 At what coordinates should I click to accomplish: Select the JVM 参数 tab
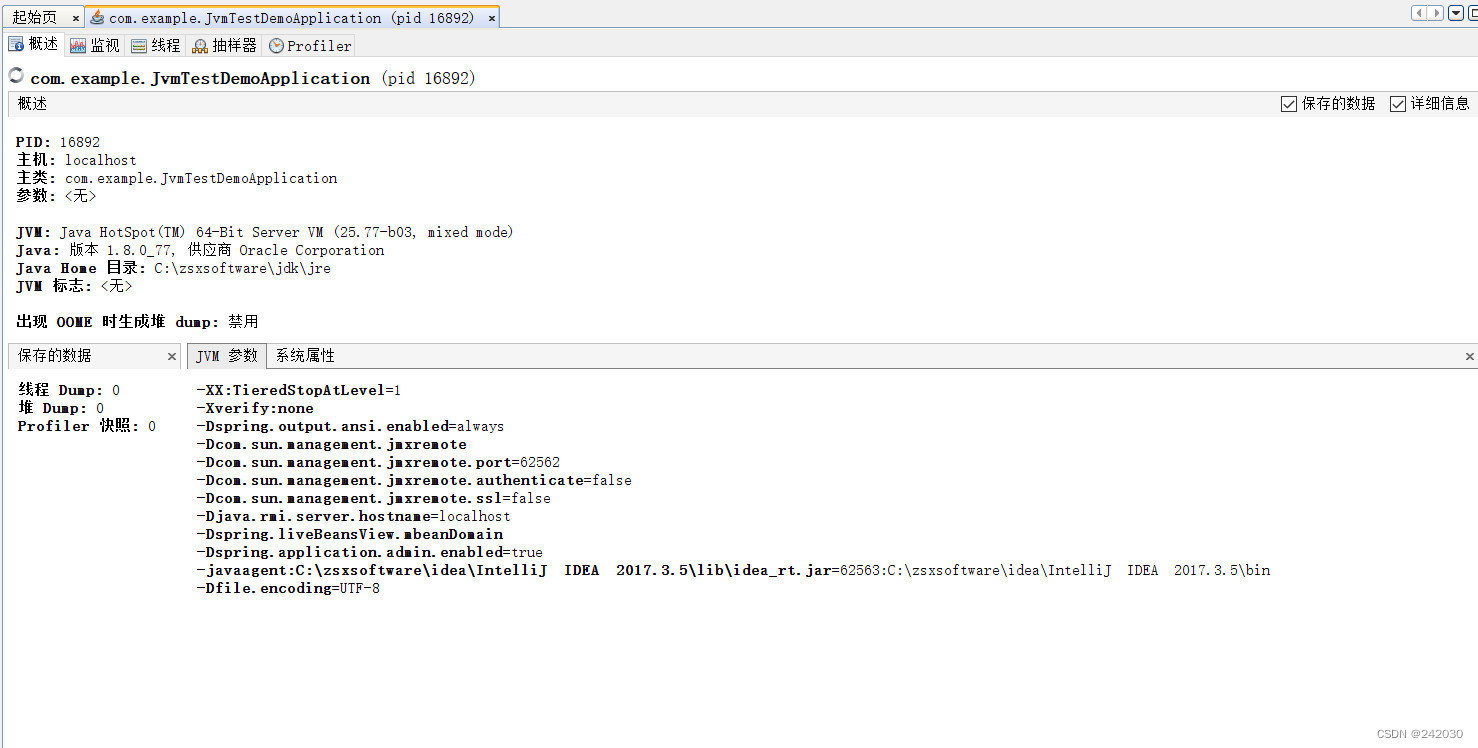227,355
